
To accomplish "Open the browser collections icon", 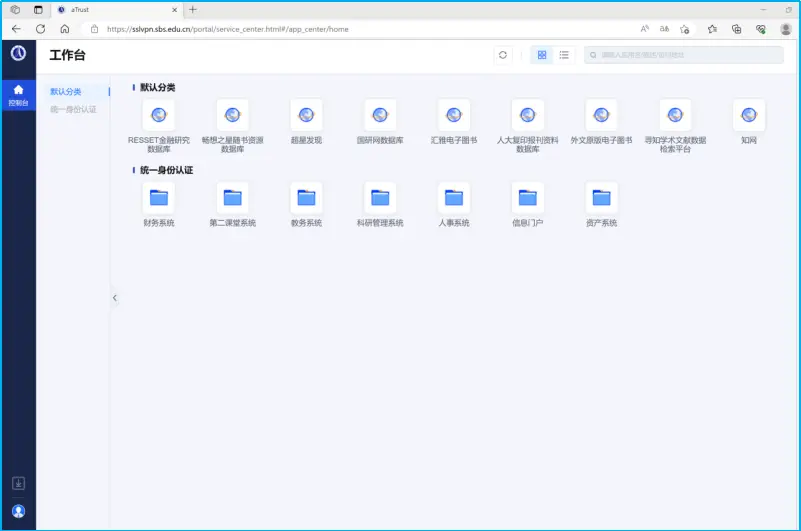I will (736, 29).
